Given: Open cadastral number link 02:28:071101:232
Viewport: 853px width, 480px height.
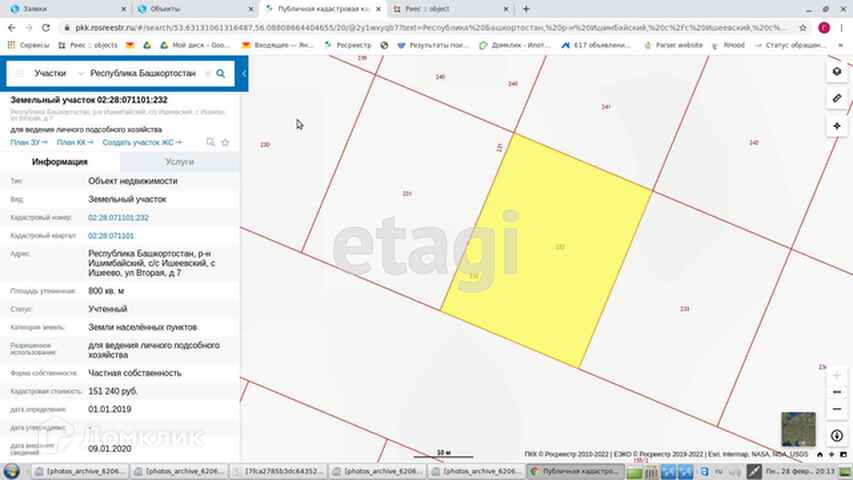Looking at the screenshot, I should (x=118, y=218).
